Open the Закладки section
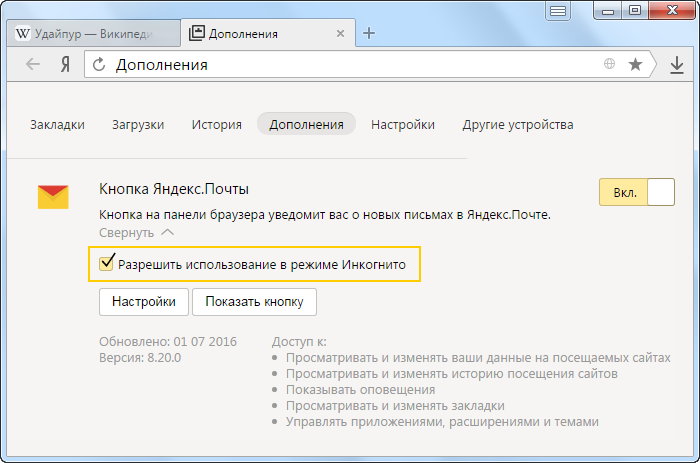700x463 pixels. [x=57, y=125]
